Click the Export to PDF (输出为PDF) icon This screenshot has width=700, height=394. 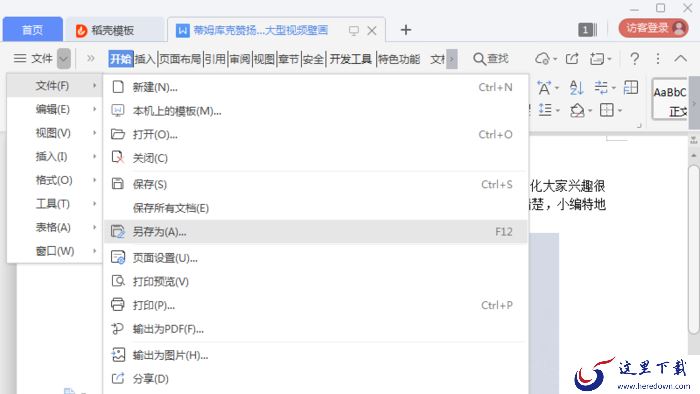click(117, 328)
